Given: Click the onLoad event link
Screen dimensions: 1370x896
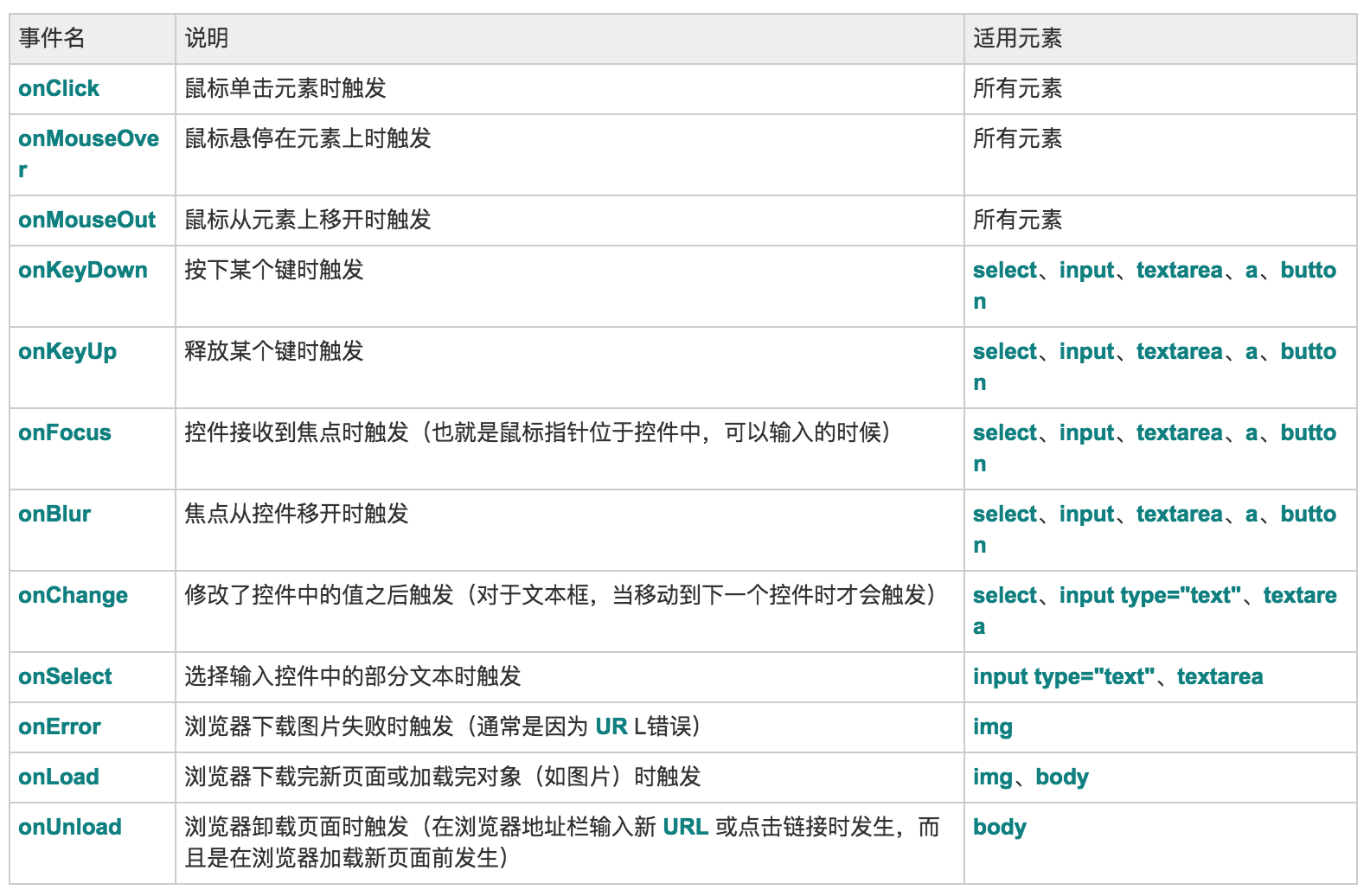Looking at the screenshot, I should 59,778.
